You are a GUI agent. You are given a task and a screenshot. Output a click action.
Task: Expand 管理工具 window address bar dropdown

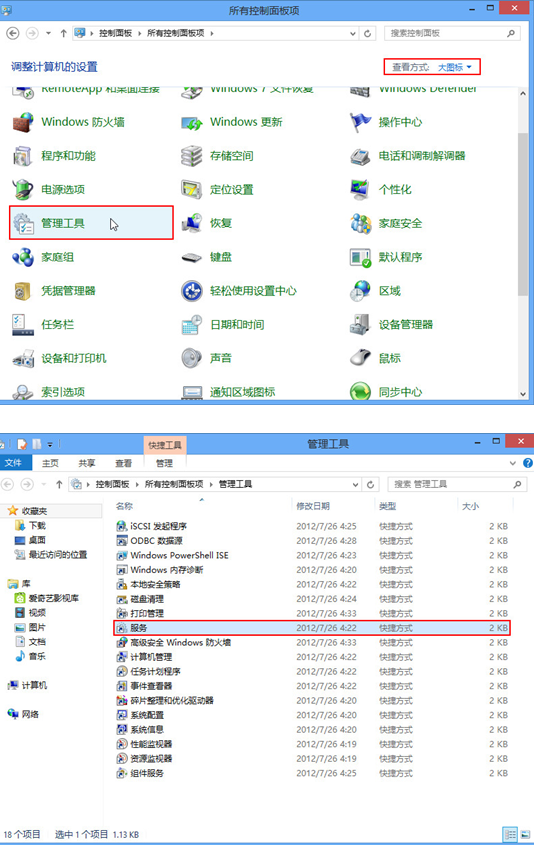355,485
